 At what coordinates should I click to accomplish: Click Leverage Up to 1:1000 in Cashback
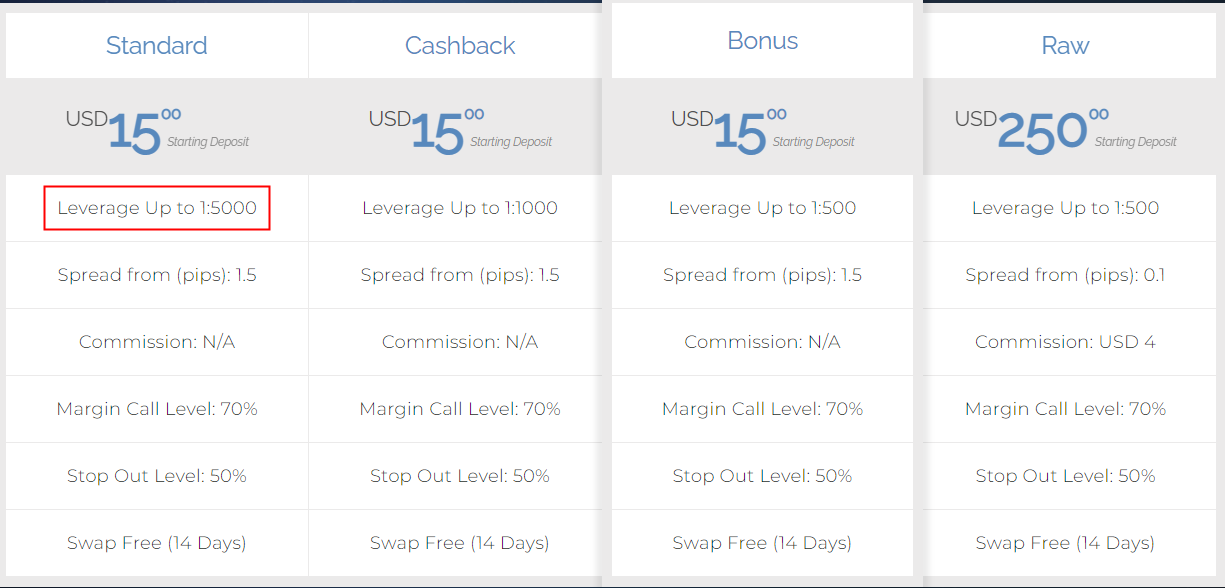pyautogui.click(x=460, y=208)
